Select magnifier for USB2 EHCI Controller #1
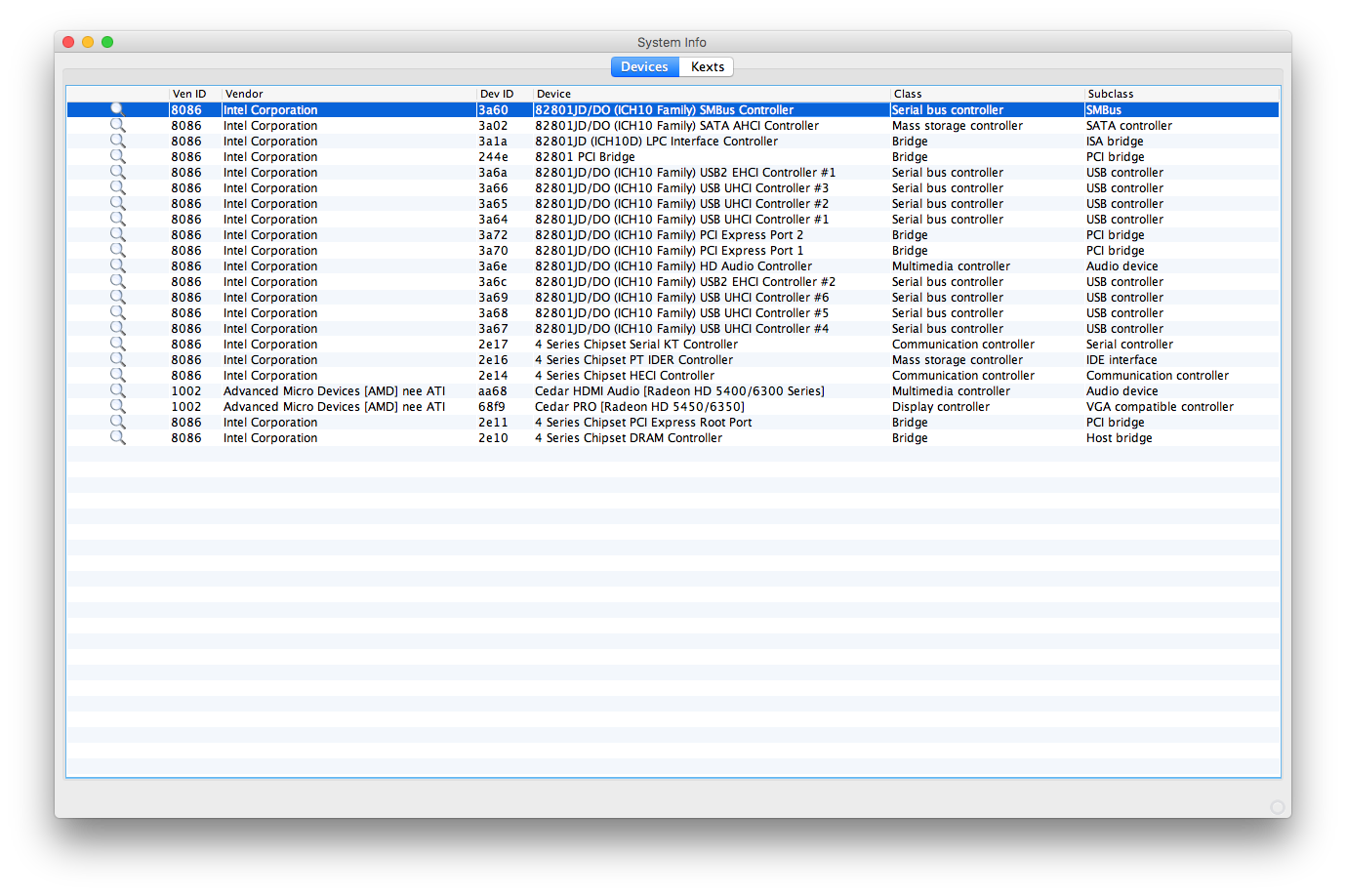This screenshot has height=896, width=1346. [x=118, y=173]
